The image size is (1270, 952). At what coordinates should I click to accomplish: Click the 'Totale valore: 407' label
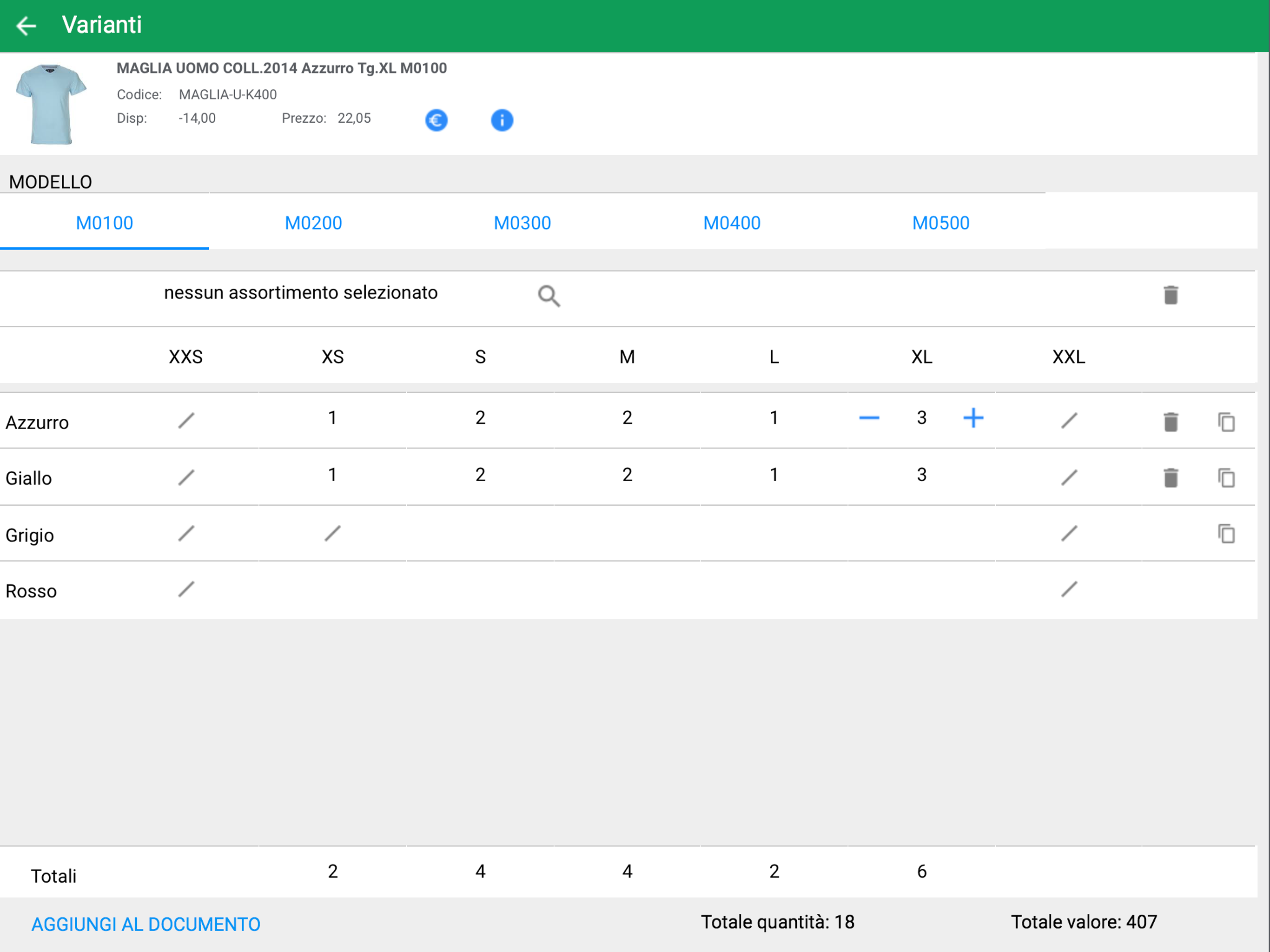pos(1084,922)
